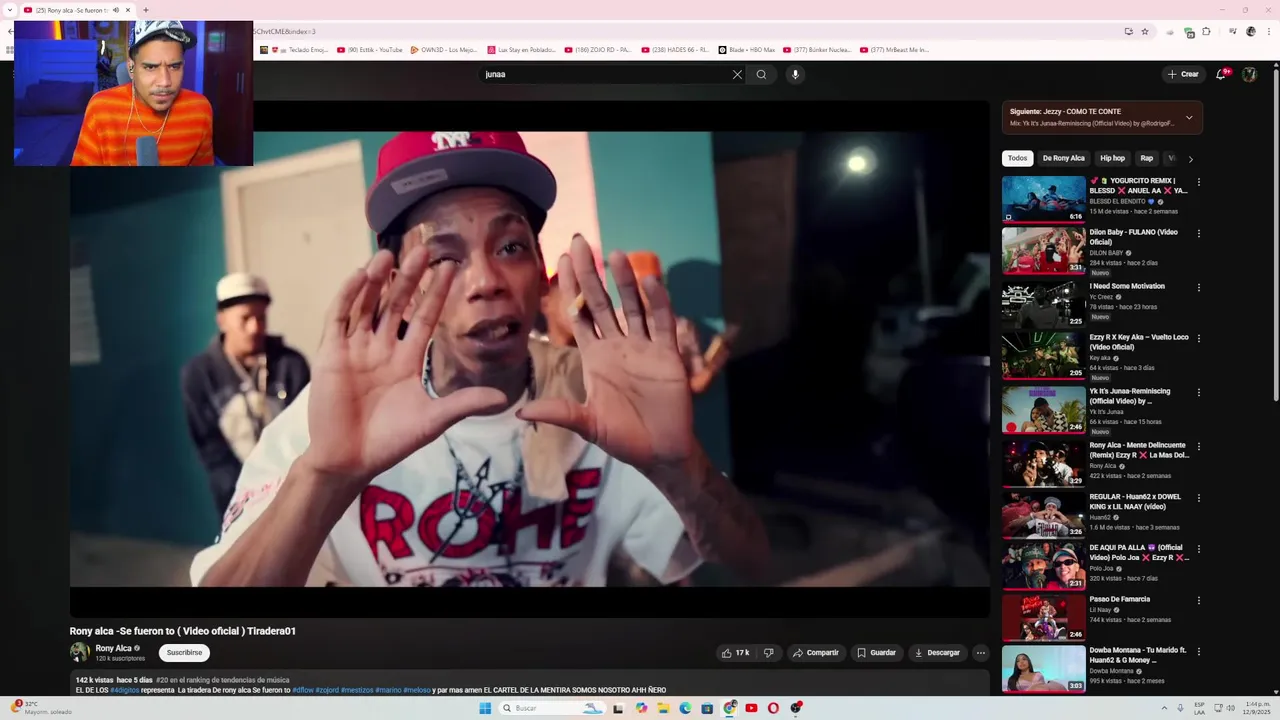Viewport: 1280px width, 720px height.
Task: Dislike the video
Action: [x=769, y=653]
